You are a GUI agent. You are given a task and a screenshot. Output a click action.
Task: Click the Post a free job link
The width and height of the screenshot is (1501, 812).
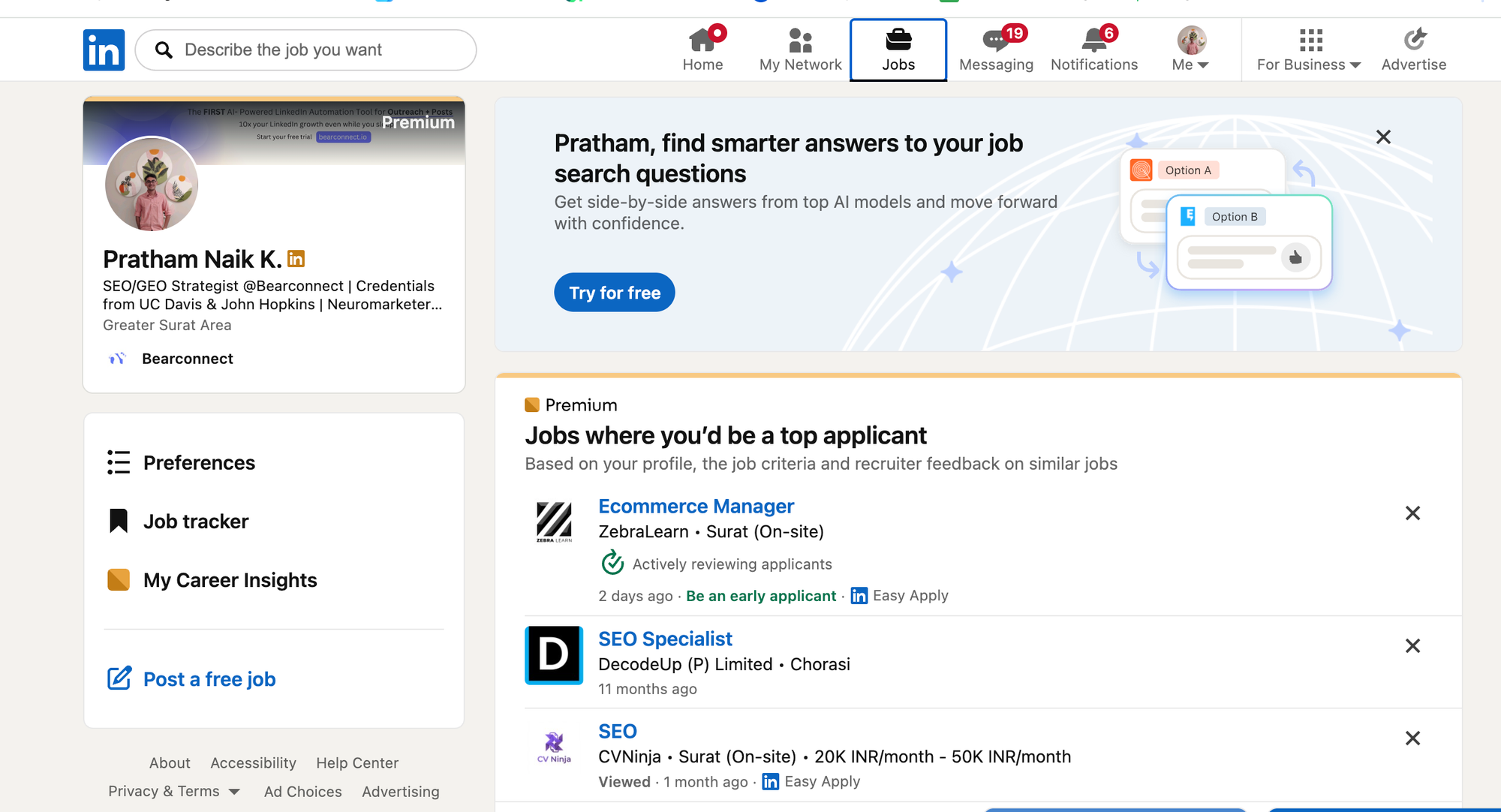pyautogui.click(x=209, y=678)
